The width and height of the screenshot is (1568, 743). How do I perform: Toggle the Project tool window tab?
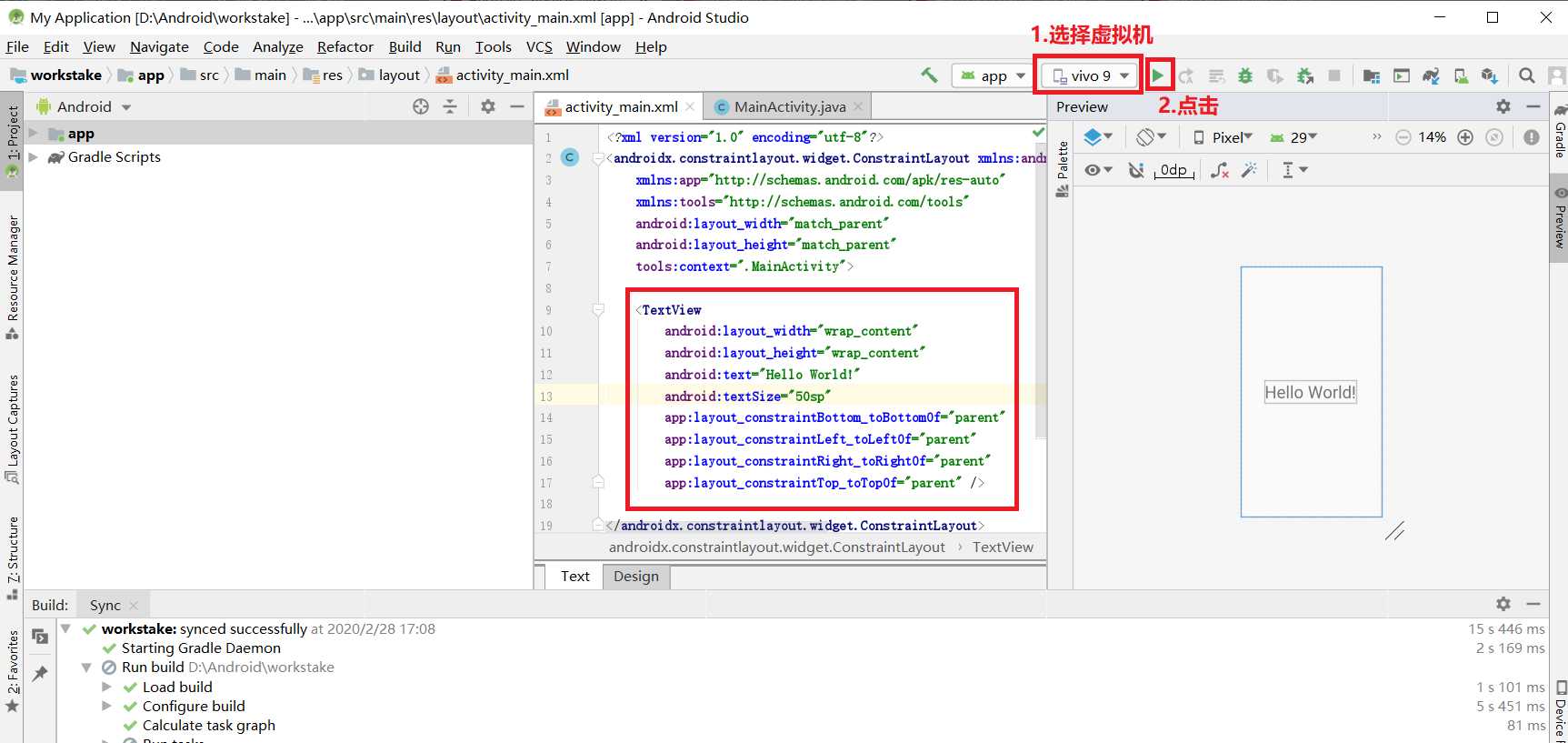12,140
